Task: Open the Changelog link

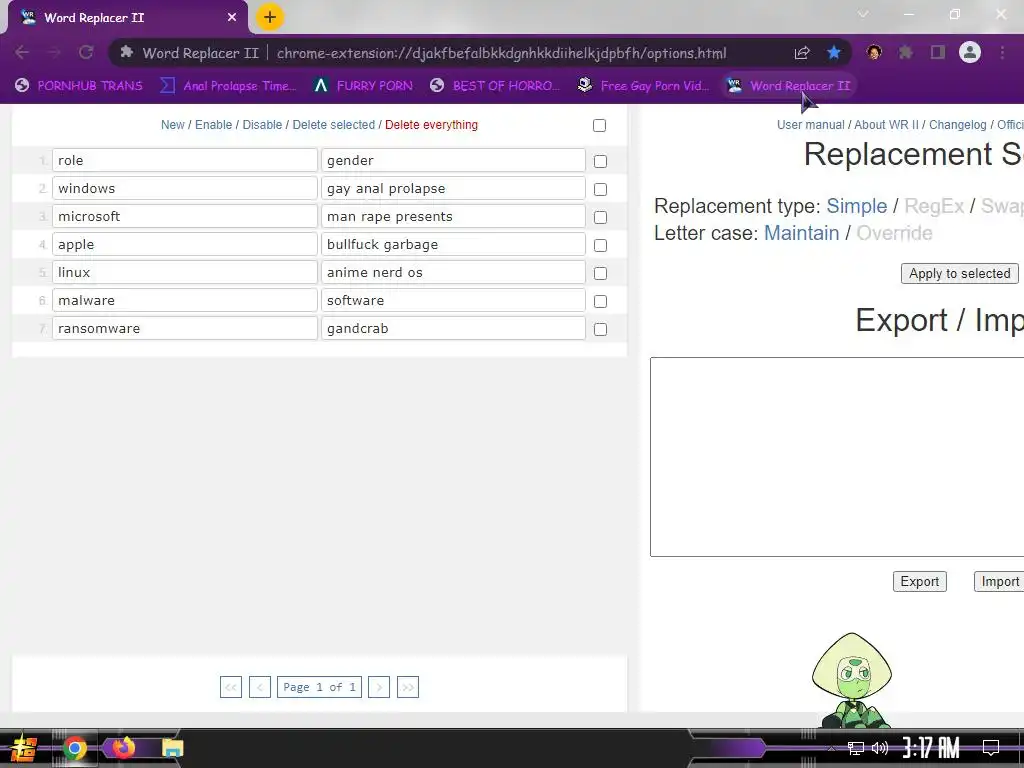Action: 957,125
